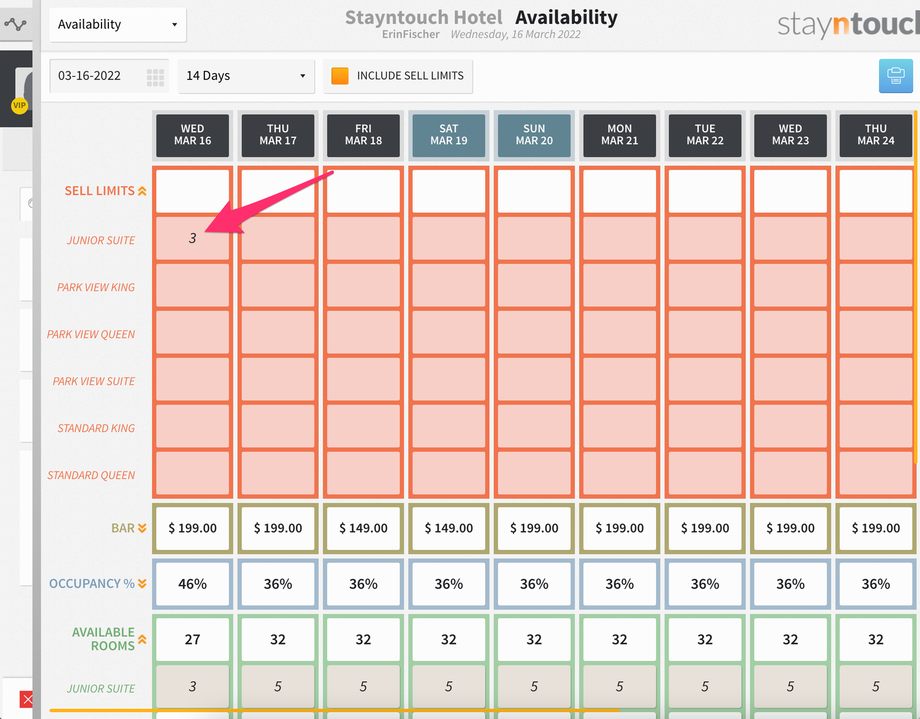The image size is (920, 719).
Task: Click the Standard Queen row label
Action: tap(91, 475)
